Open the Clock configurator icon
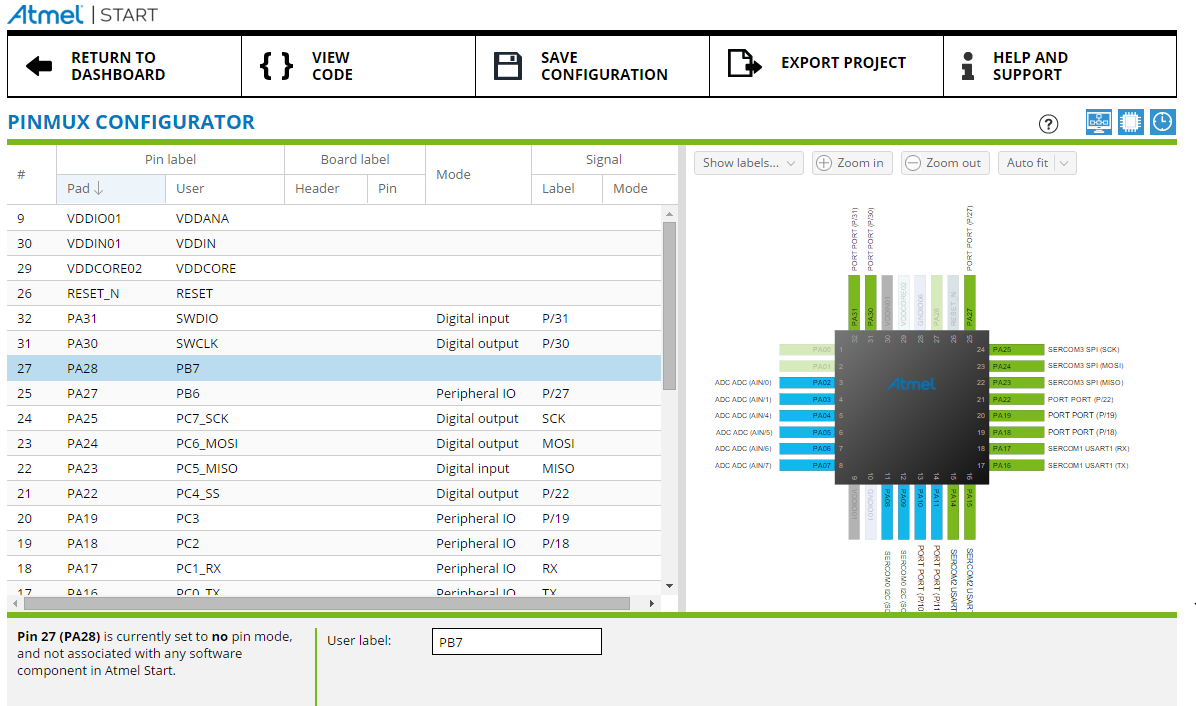1196x706 pixels. coord(1162,122)
